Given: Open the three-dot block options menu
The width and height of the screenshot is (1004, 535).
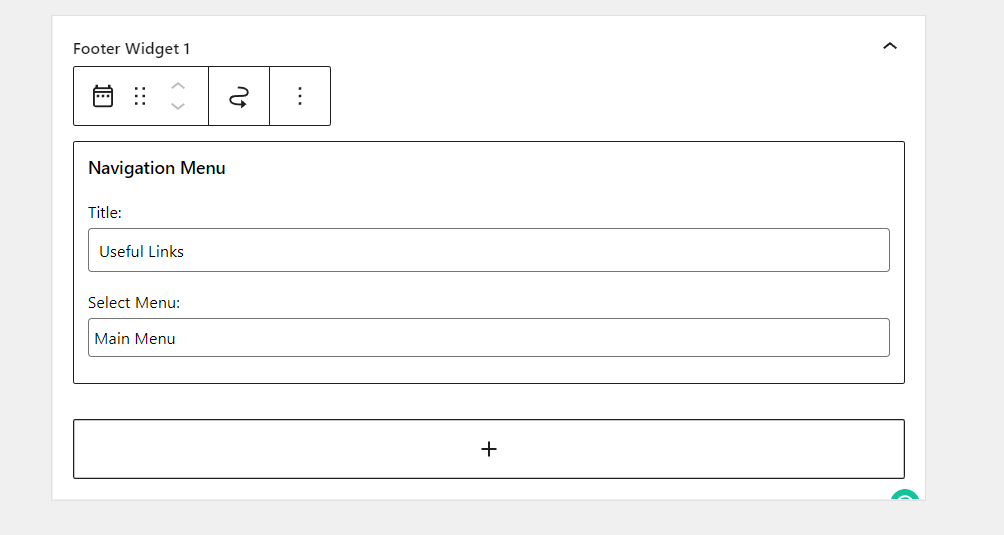Looking at the screenshot, I should click(x=300, y=96).
